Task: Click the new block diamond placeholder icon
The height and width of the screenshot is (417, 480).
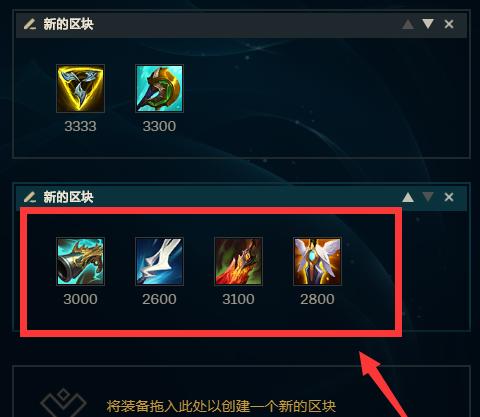Action: coord(63,403)
